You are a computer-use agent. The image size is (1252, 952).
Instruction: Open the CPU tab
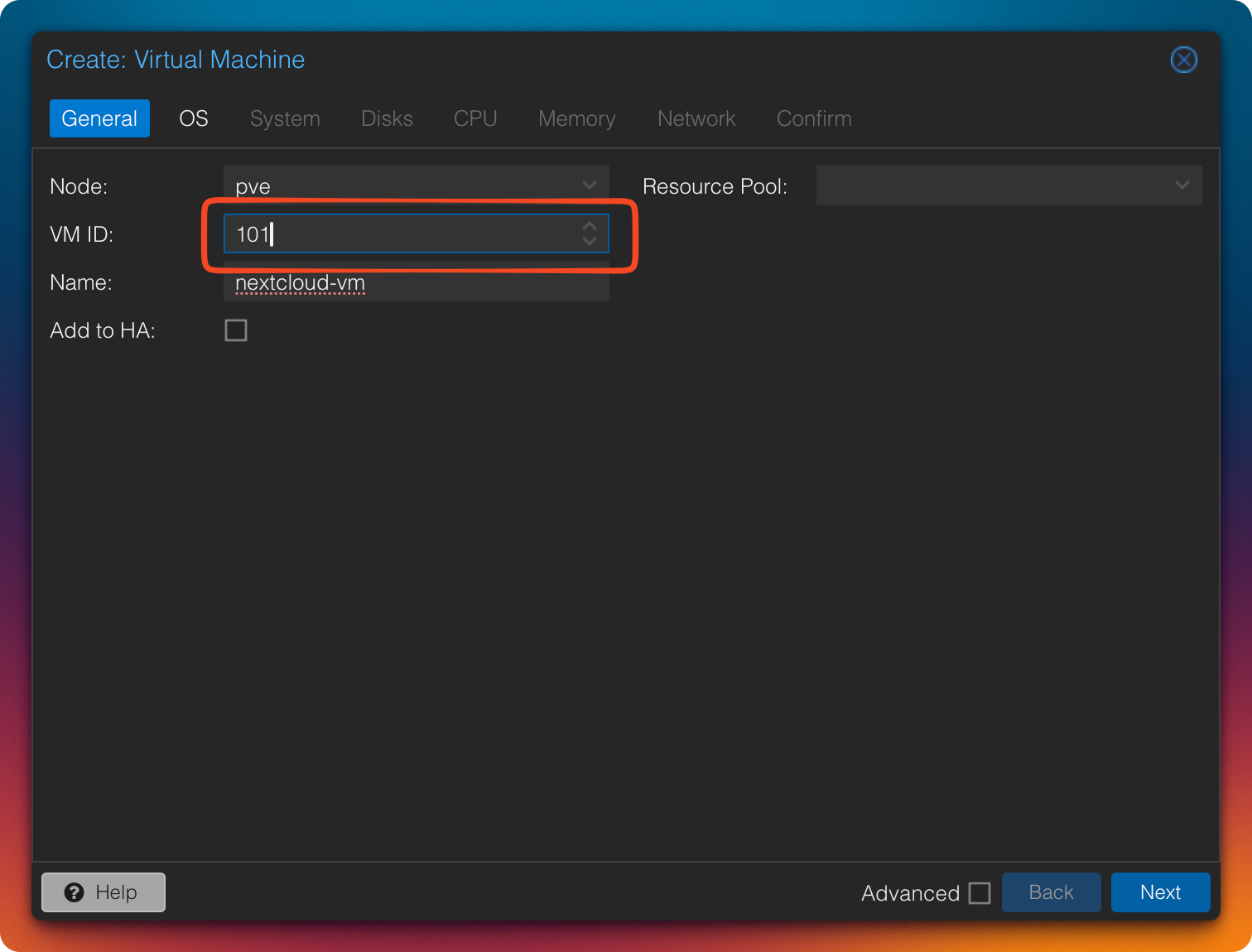point(475,118)
